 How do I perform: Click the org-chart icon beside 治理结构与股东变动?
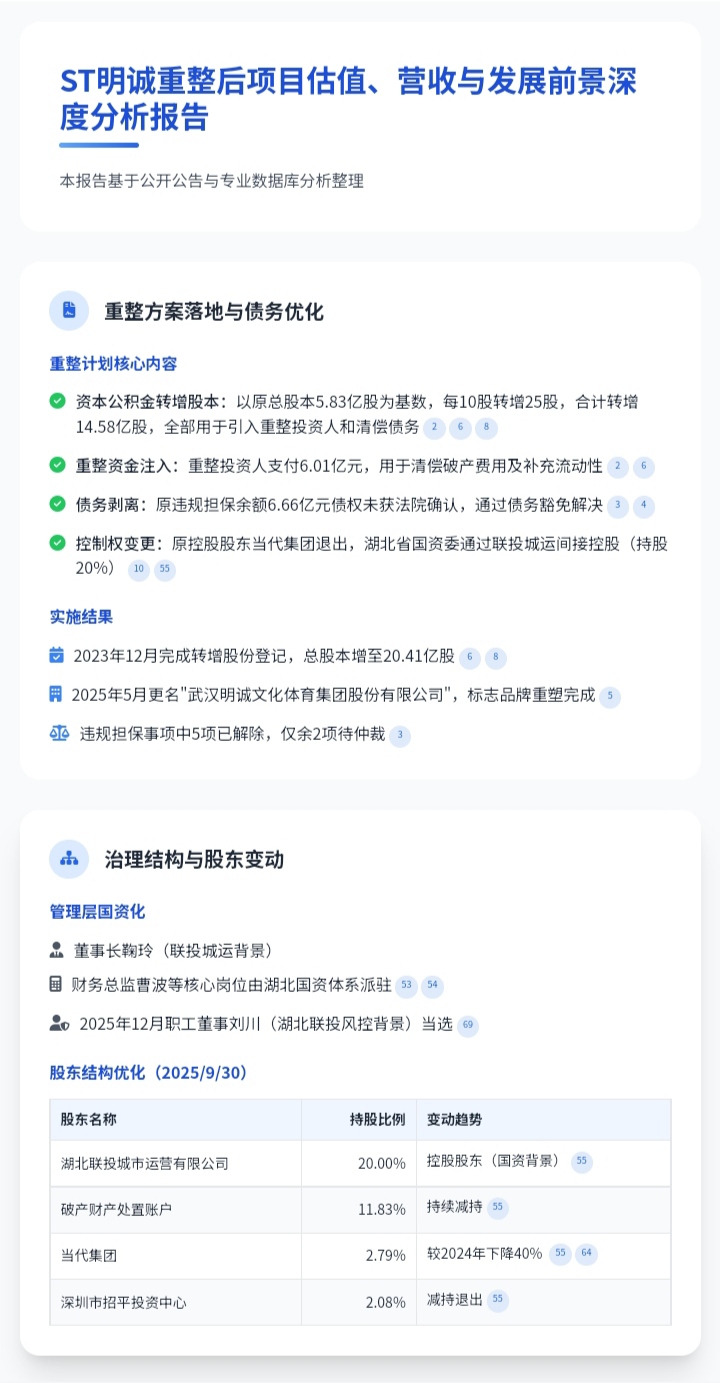click(69, 858)
